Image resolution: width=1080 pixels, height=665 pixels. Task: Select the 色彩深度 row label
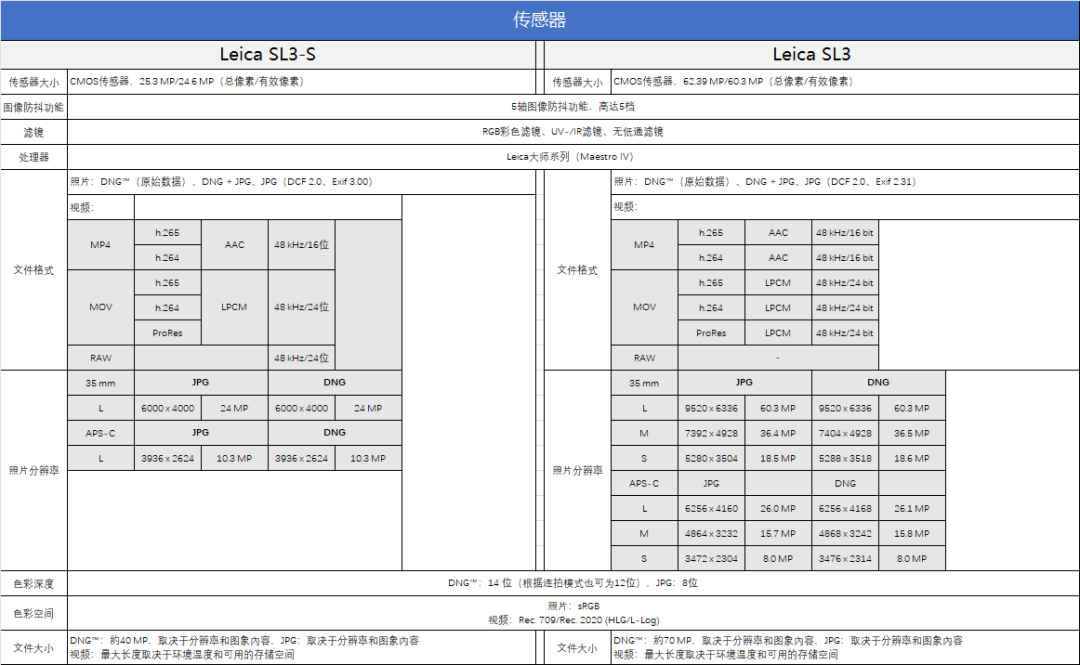tap(33, 584)
